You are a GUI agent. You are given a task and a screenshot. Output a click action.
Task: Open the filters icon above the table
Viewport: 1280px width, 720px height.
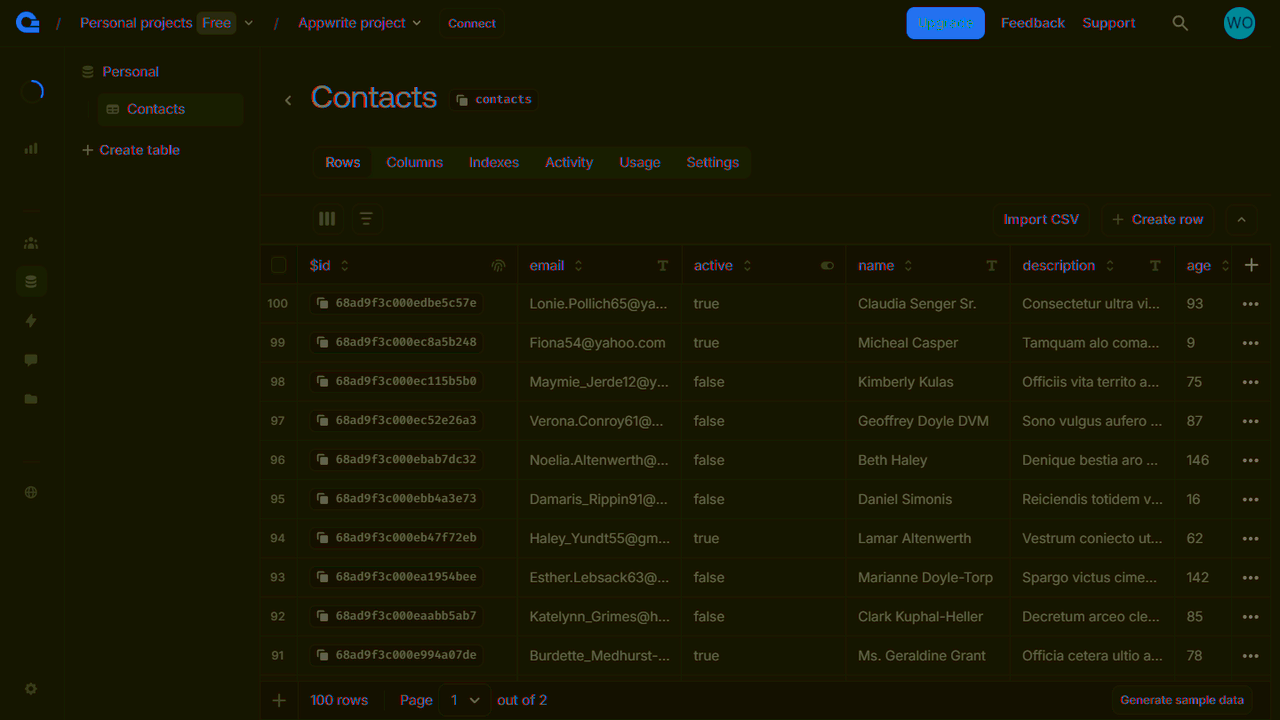point(367,218)
